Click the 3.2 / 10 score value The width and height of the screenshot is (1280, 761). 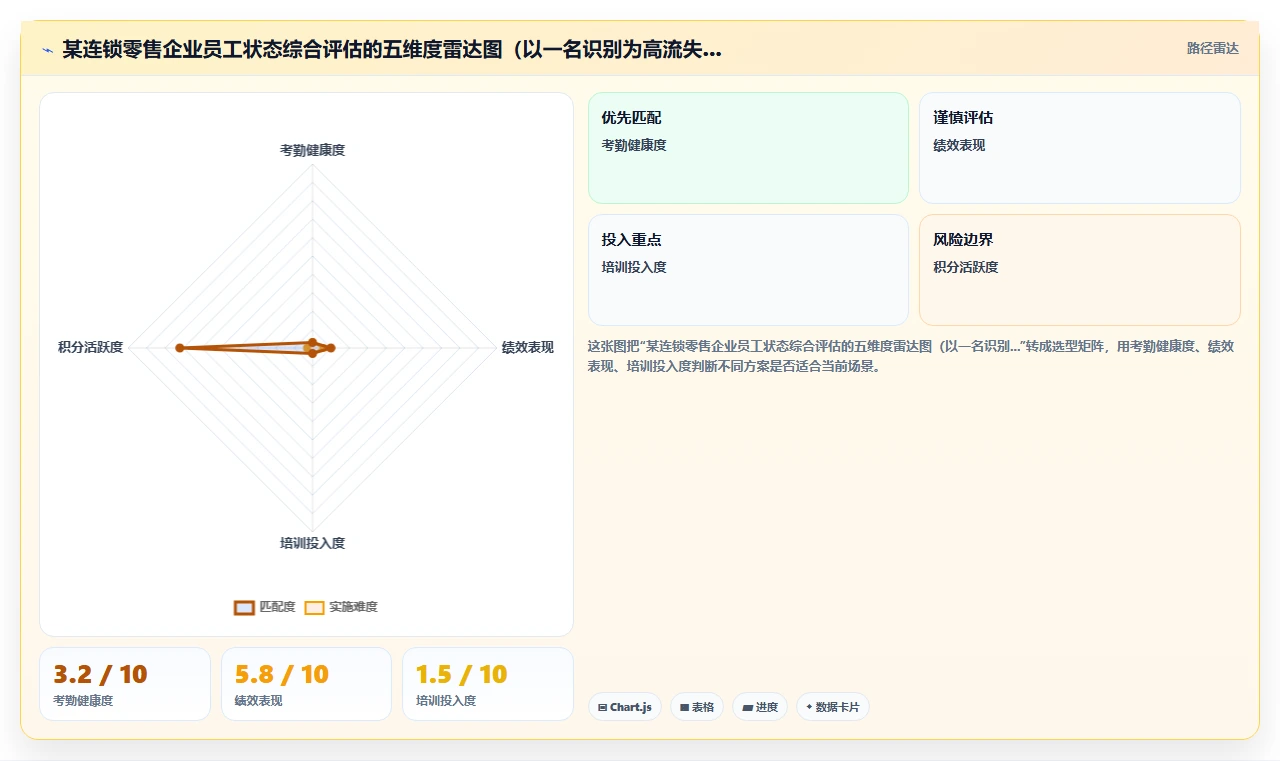pos(100,674)
